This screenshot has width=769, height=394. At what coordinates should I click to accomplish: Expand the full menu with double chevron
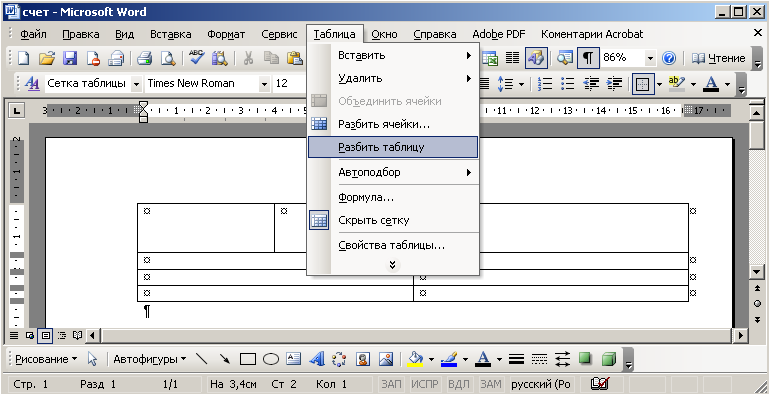pos(392,265)
